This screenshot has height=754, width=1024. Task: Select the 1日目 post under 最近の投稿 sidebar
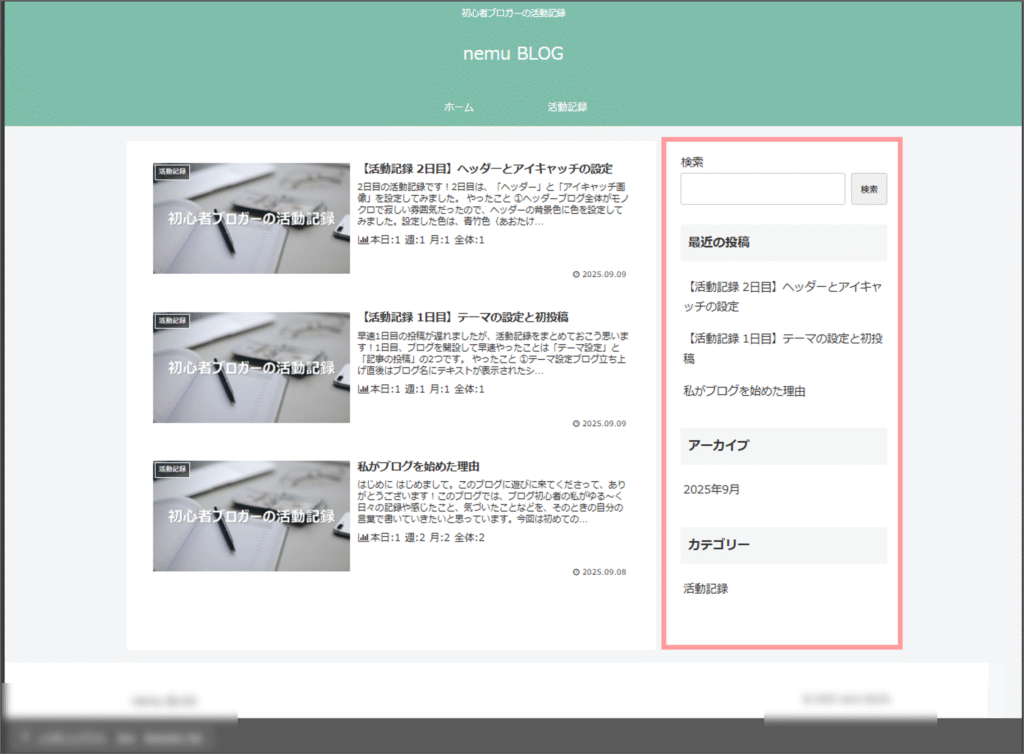784,348
